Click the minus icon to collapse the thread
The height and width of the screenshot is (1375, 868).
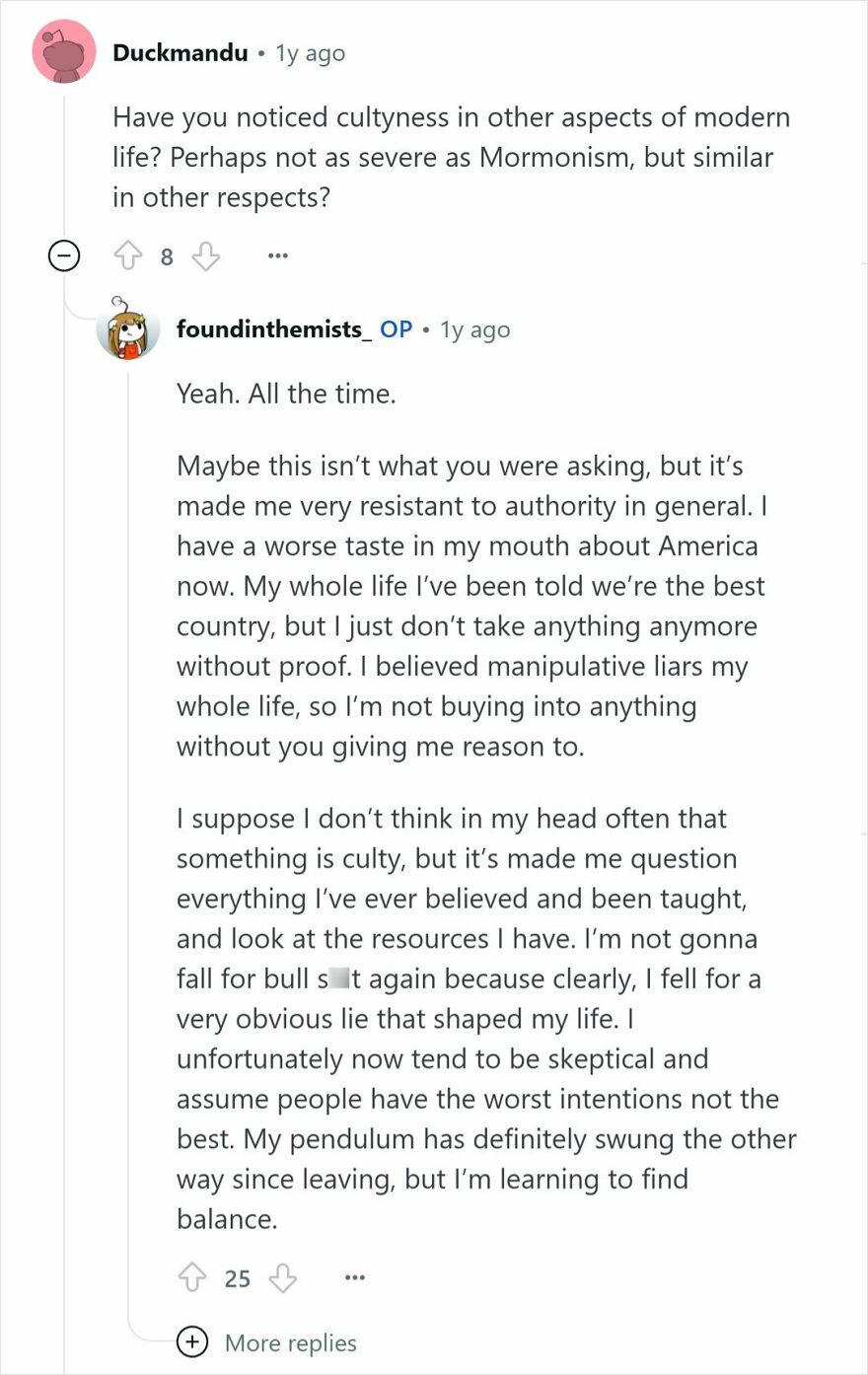point(63,255)
